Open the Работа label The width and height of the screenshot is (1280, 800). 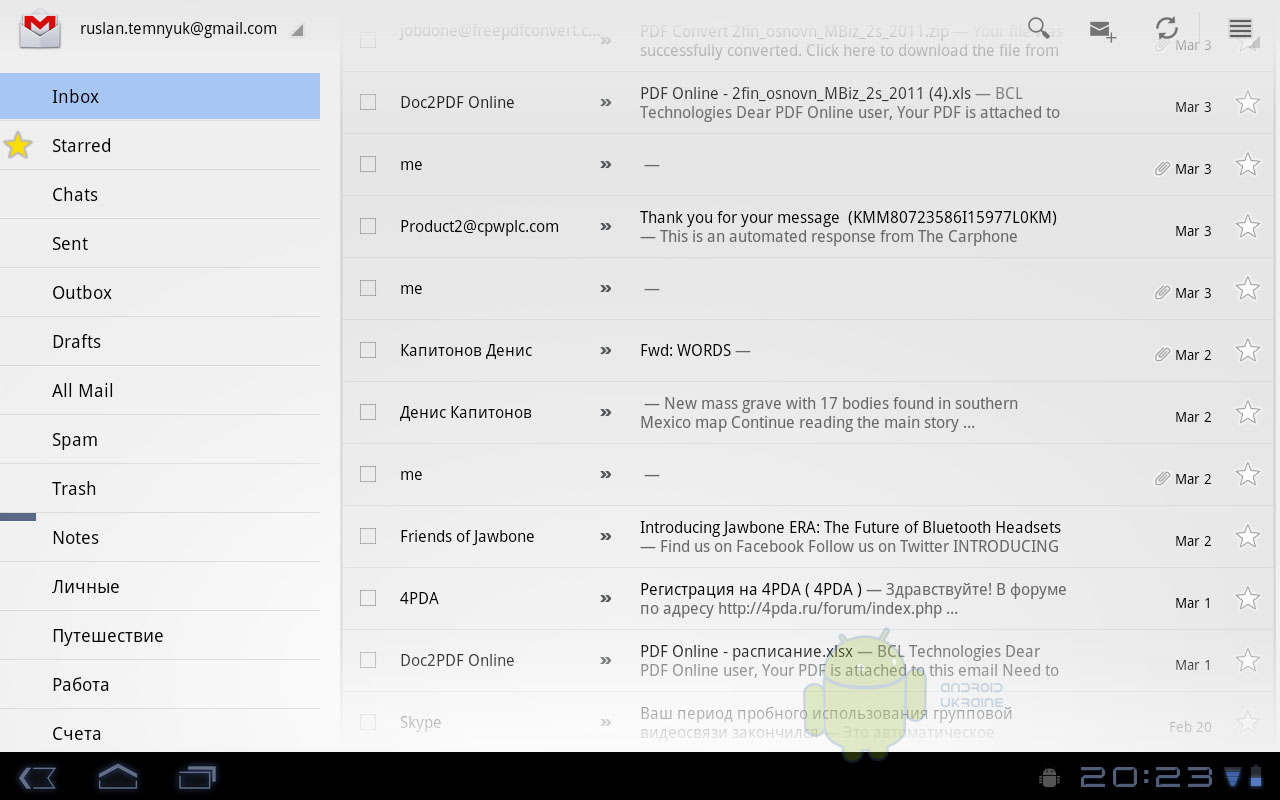coord(160,684)
